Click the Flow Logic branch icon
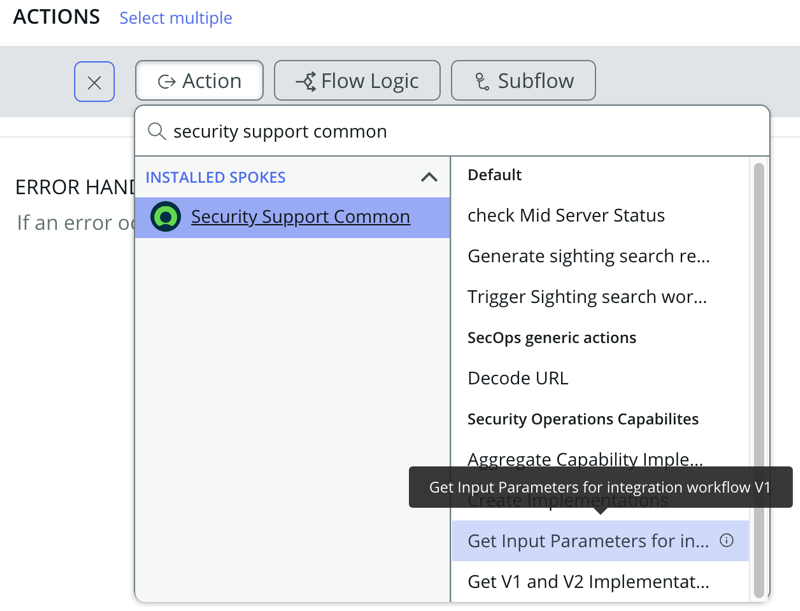The width and height of the screenshot is (800, 611). coord(306,82)
